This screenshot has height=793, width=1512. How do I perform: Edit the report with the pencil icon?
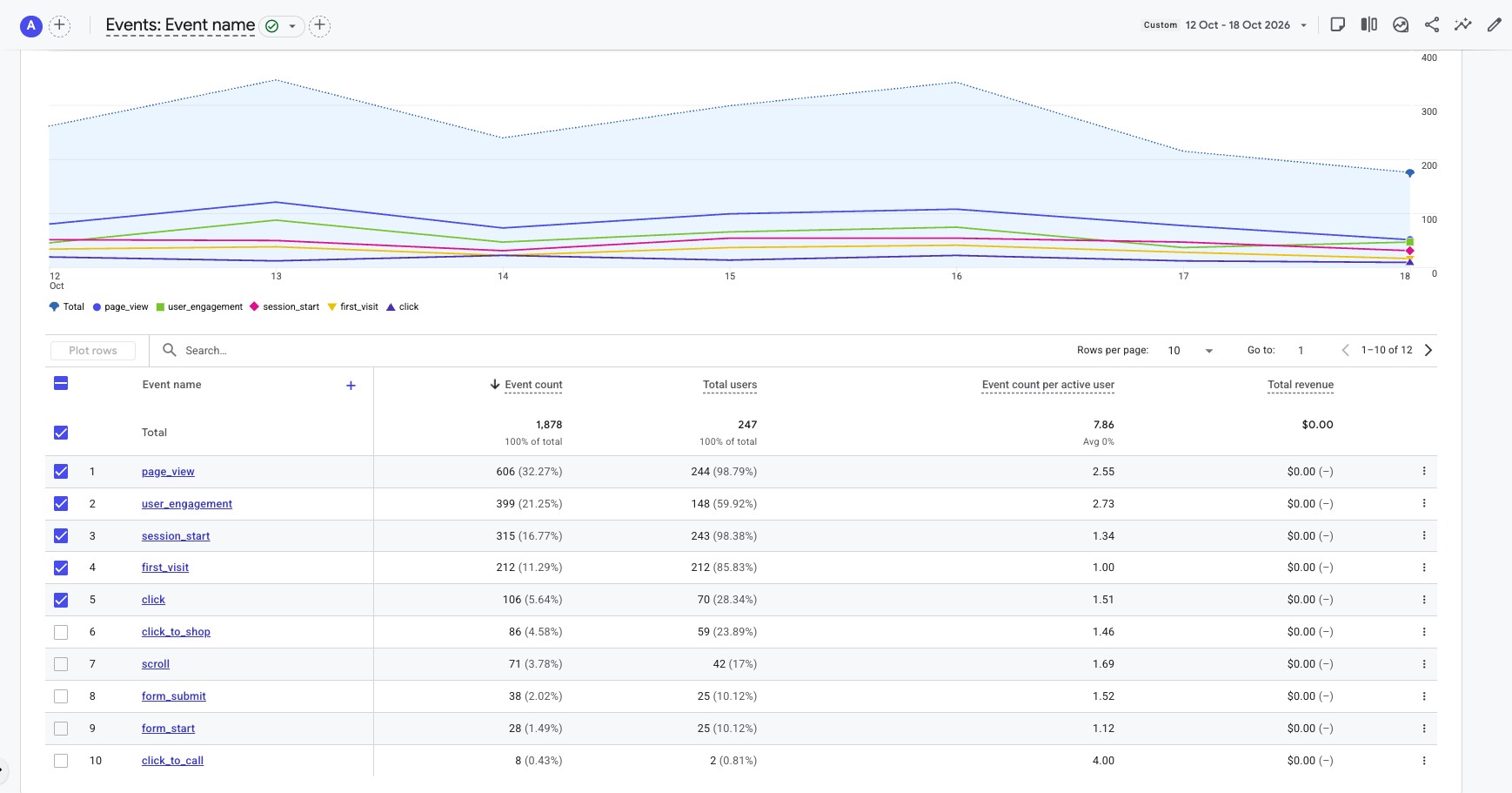coord(1495,24)
